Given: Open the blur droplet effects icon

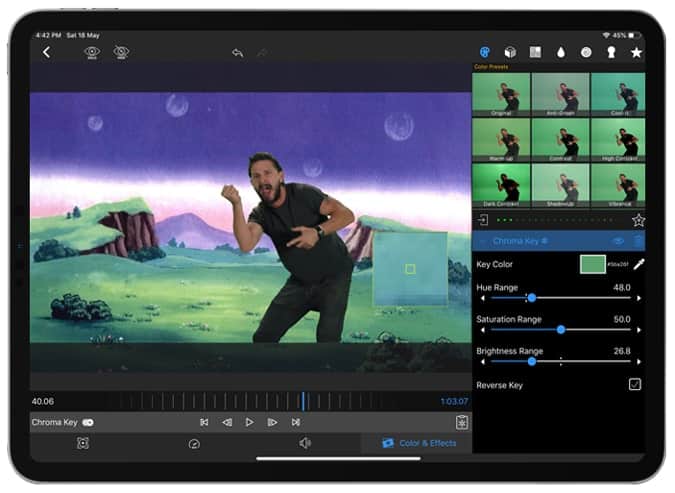Looking at the screenshot, I should (x=560, y=53).
